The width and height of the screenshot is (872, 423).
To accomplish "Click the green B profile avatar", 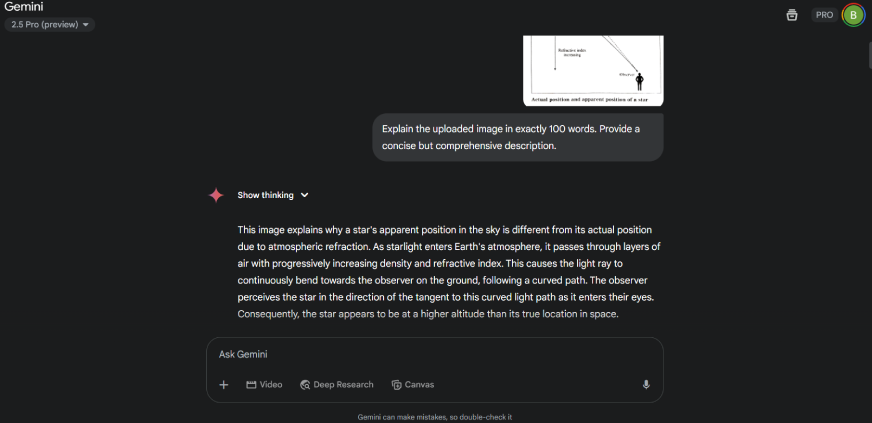I will pyautogui.click(x=853, y=15).
